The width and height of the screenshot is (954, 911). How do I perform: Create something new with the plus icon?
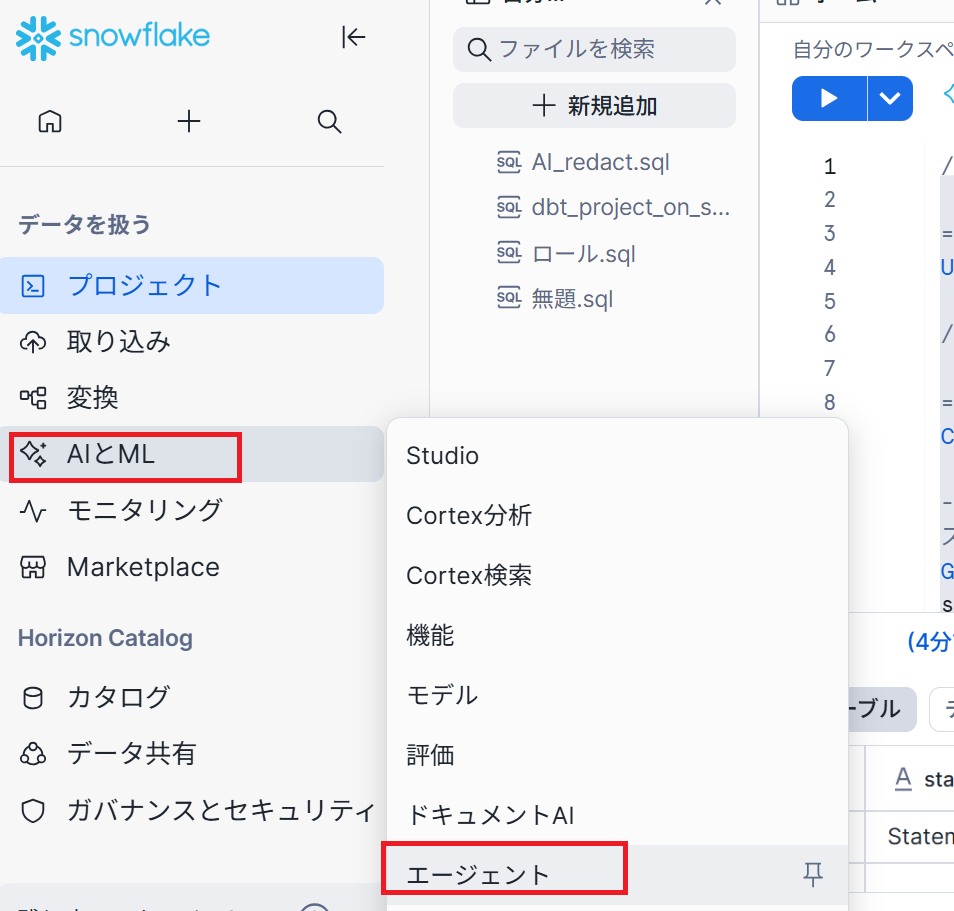tap(189, 121)
